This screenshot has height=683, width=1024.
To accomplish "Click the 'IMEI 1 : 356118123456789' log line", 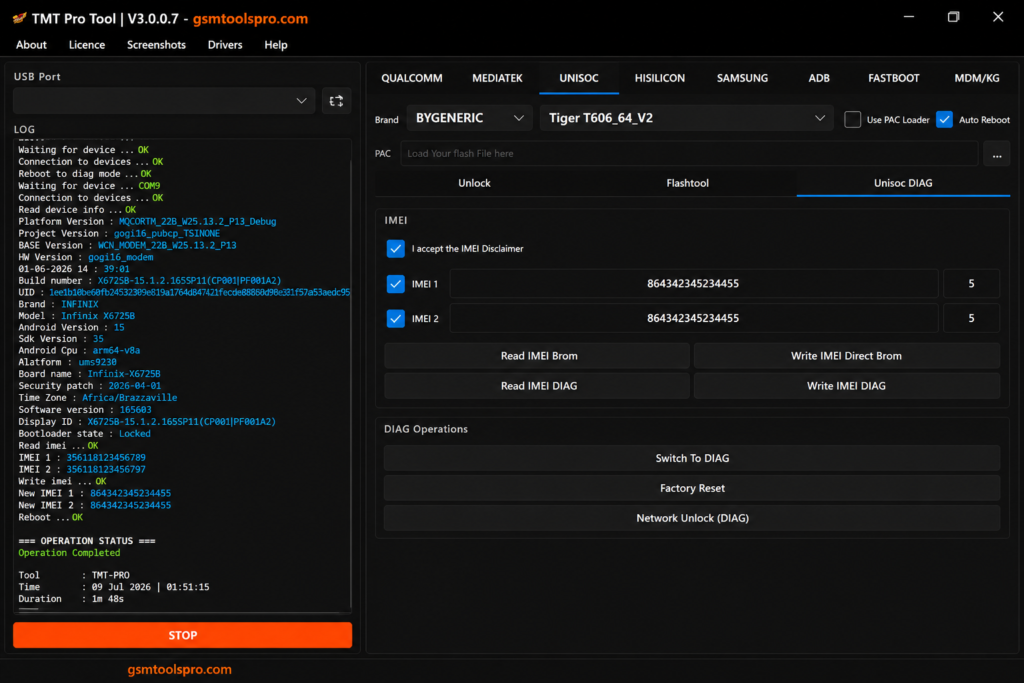I will 82,458.
